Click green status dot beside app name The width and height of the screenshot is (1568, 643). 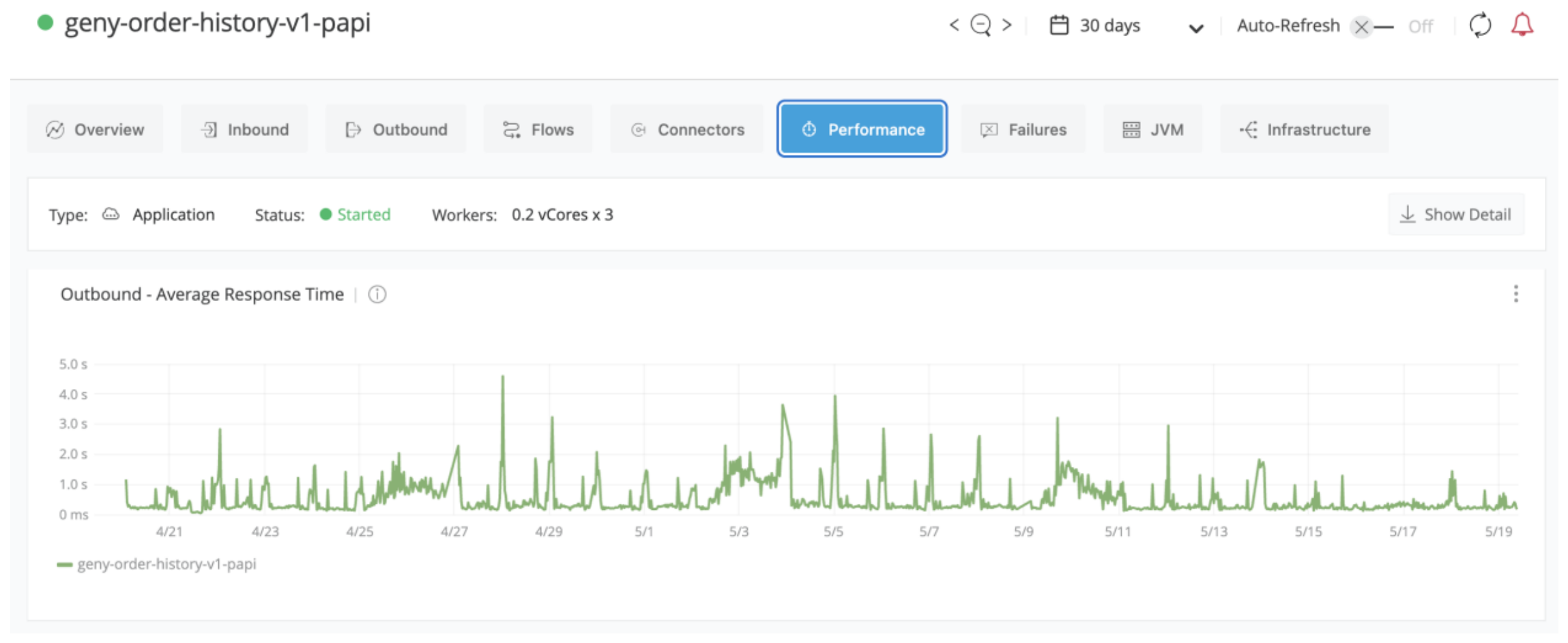(x=45, y=23)
